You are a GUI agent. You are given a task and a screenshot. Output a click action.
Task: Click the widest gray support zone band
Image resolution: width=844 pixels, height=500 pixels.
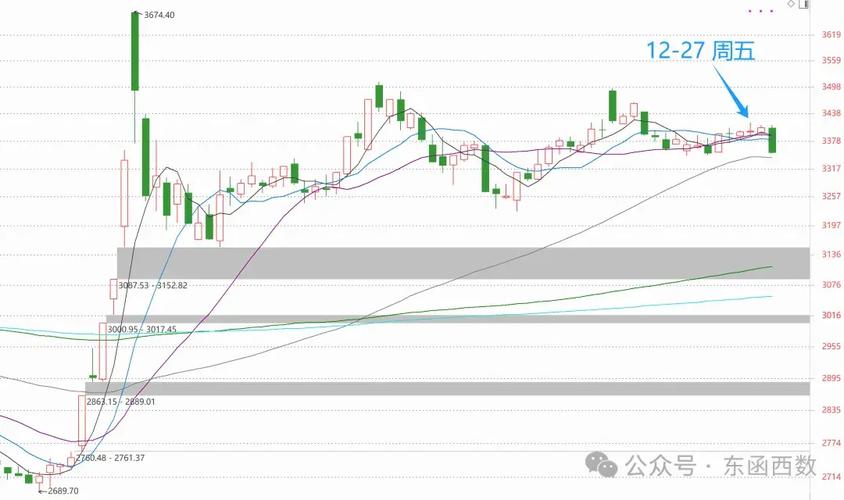click(460, 263)
